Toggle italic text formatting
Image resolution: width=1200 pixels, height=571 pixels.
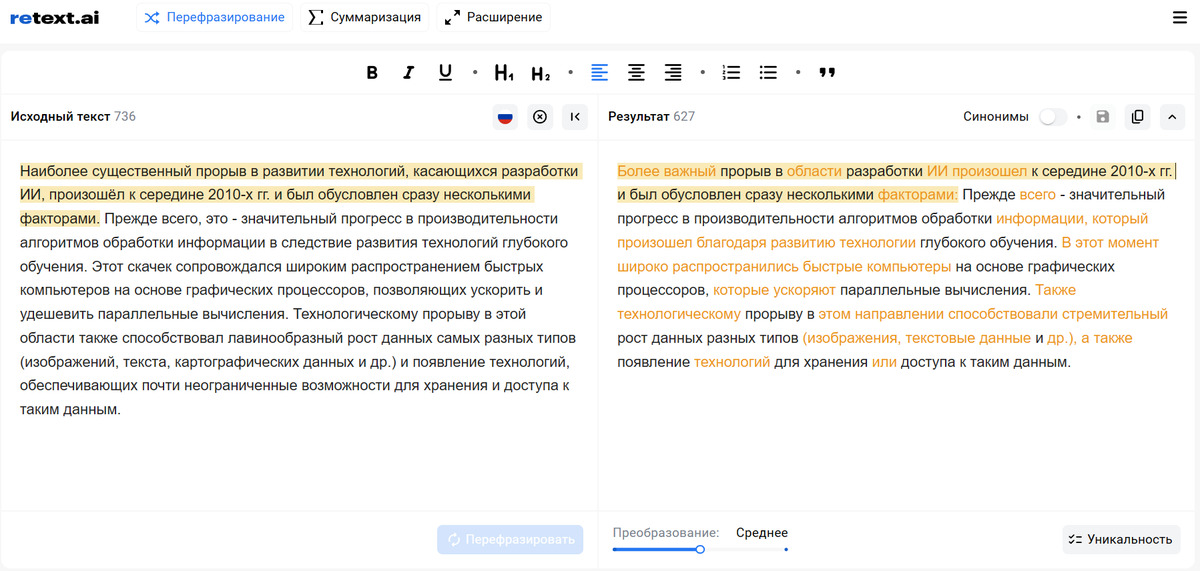tap(408, 73)
